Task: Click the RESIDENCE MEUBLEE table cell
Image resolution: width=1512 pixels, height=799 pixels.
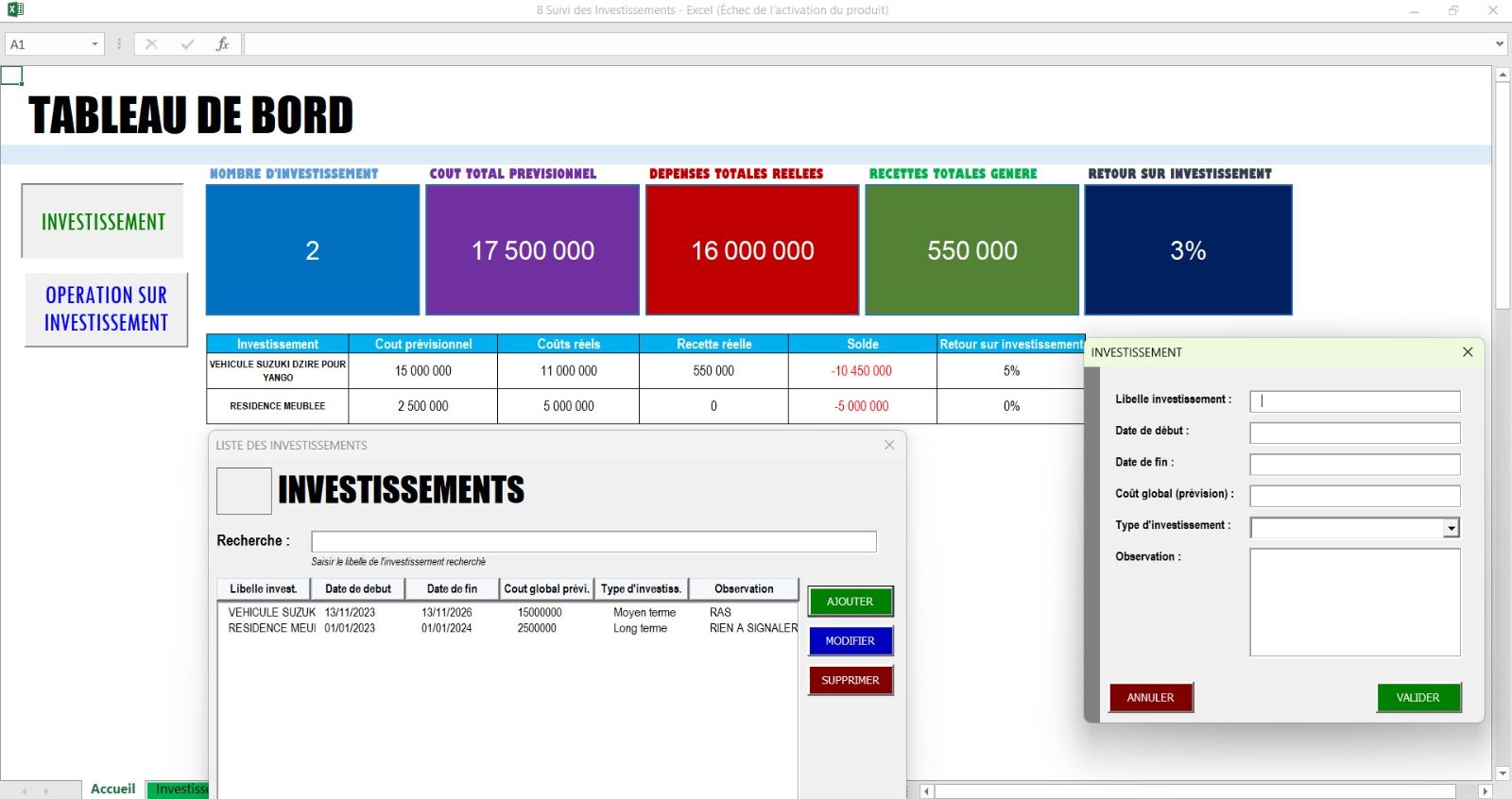Action: point(278,406)
